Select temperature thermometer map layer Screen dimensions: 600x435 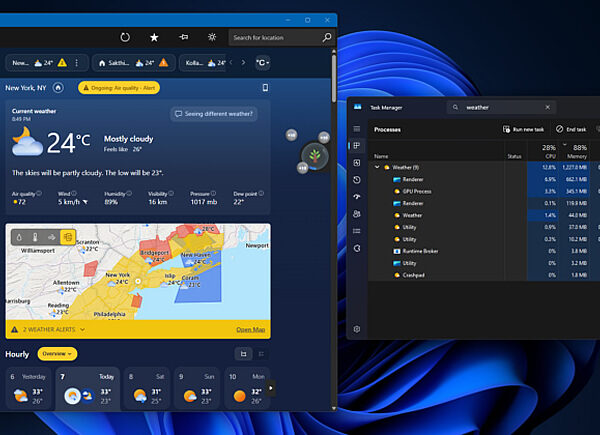coord(35,237)
